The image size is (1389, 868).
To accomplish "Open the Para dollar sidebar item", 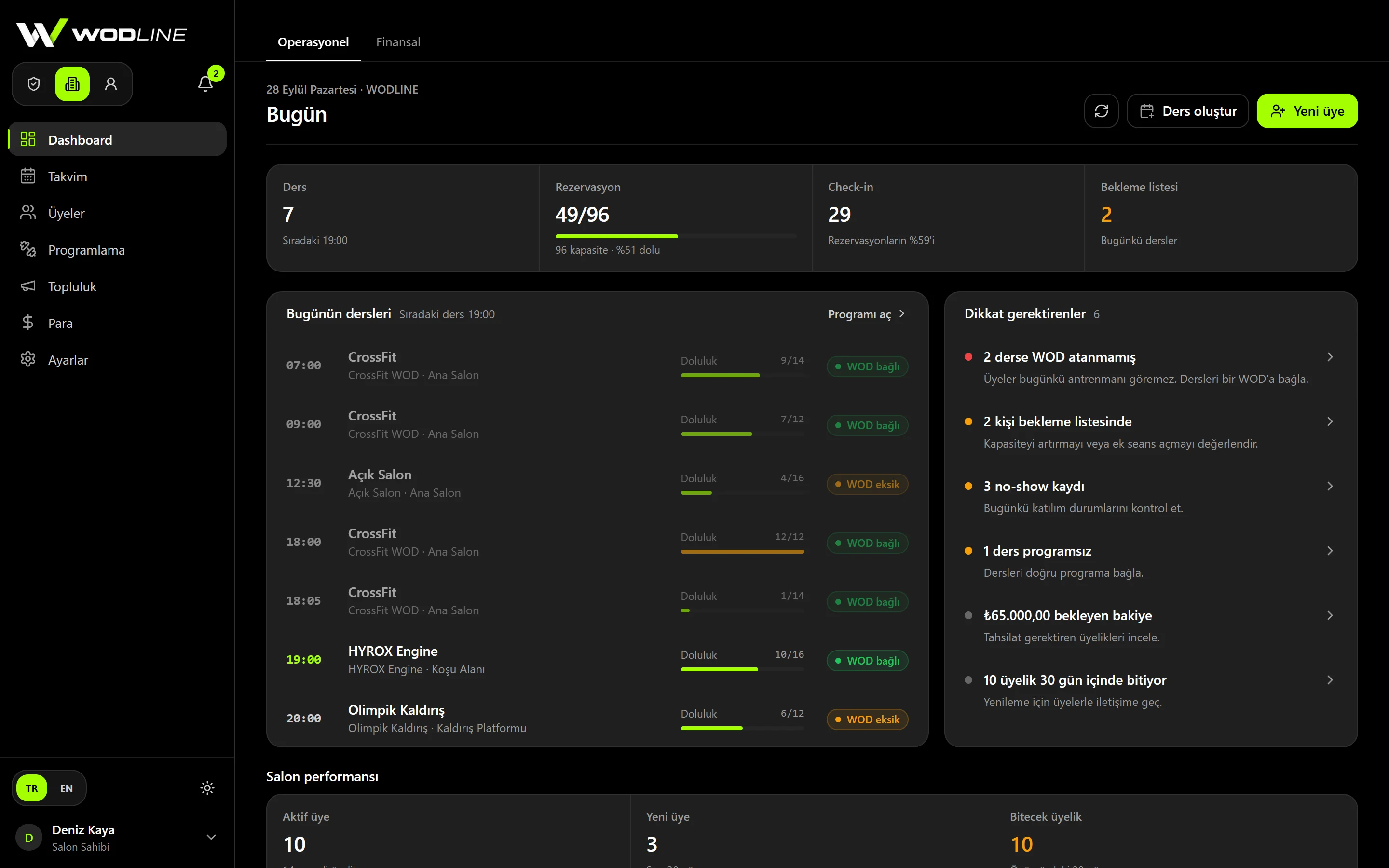I will (117, 323).
